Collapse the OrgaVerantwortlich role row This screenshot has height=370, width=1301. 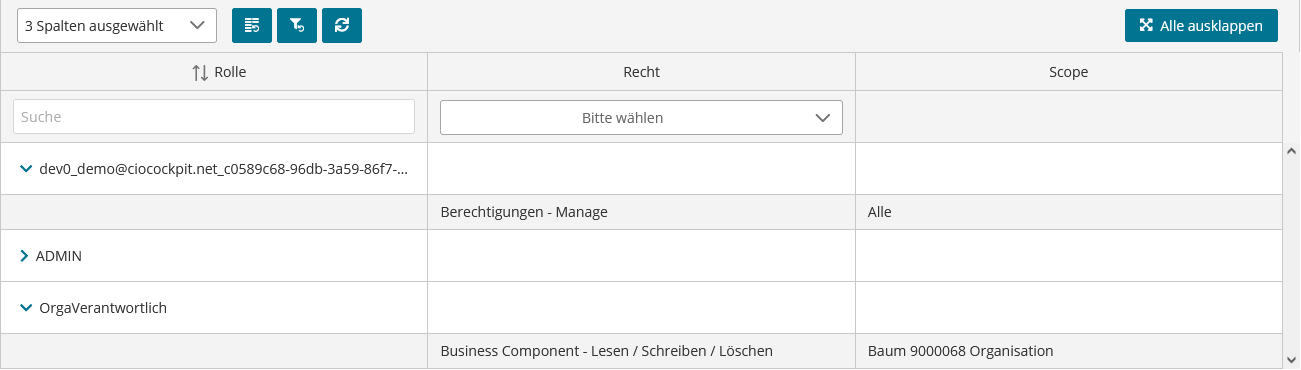pyautogui.click(x=26, y=308)
